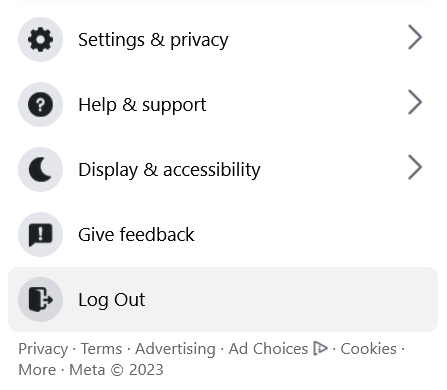The width and height of the screenshot is (447, 390).
Task: Expand the Display & accessibility chevron arrow
Action: coord(415,167)
